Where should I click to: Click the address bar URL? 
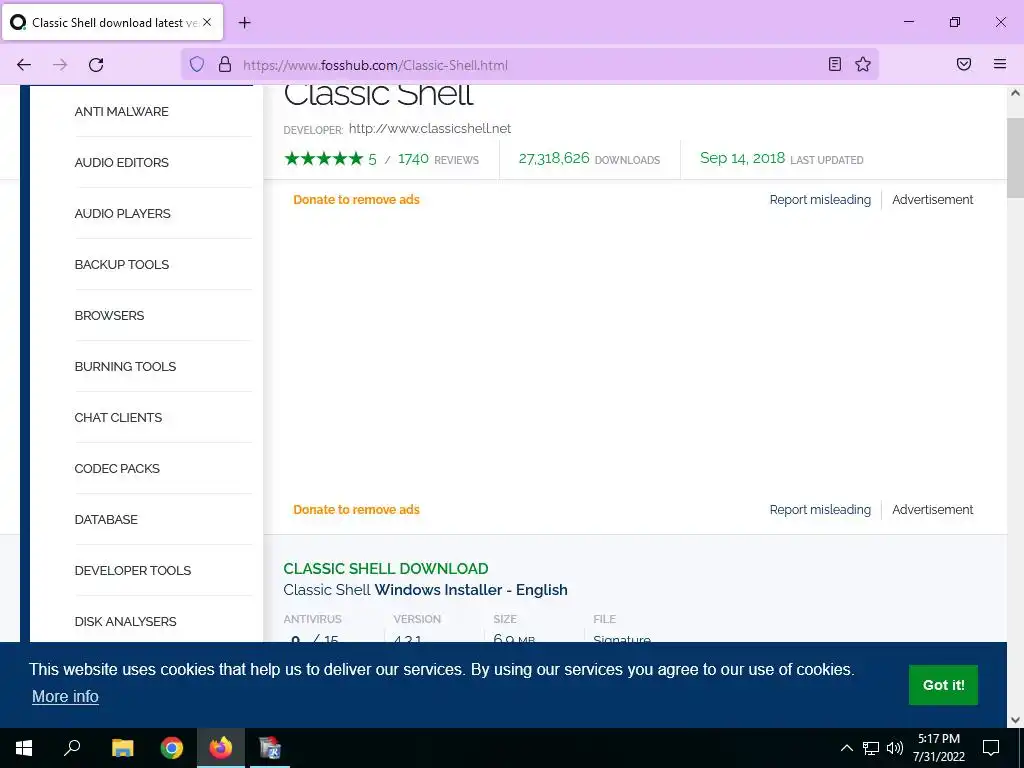click(376, 65)
